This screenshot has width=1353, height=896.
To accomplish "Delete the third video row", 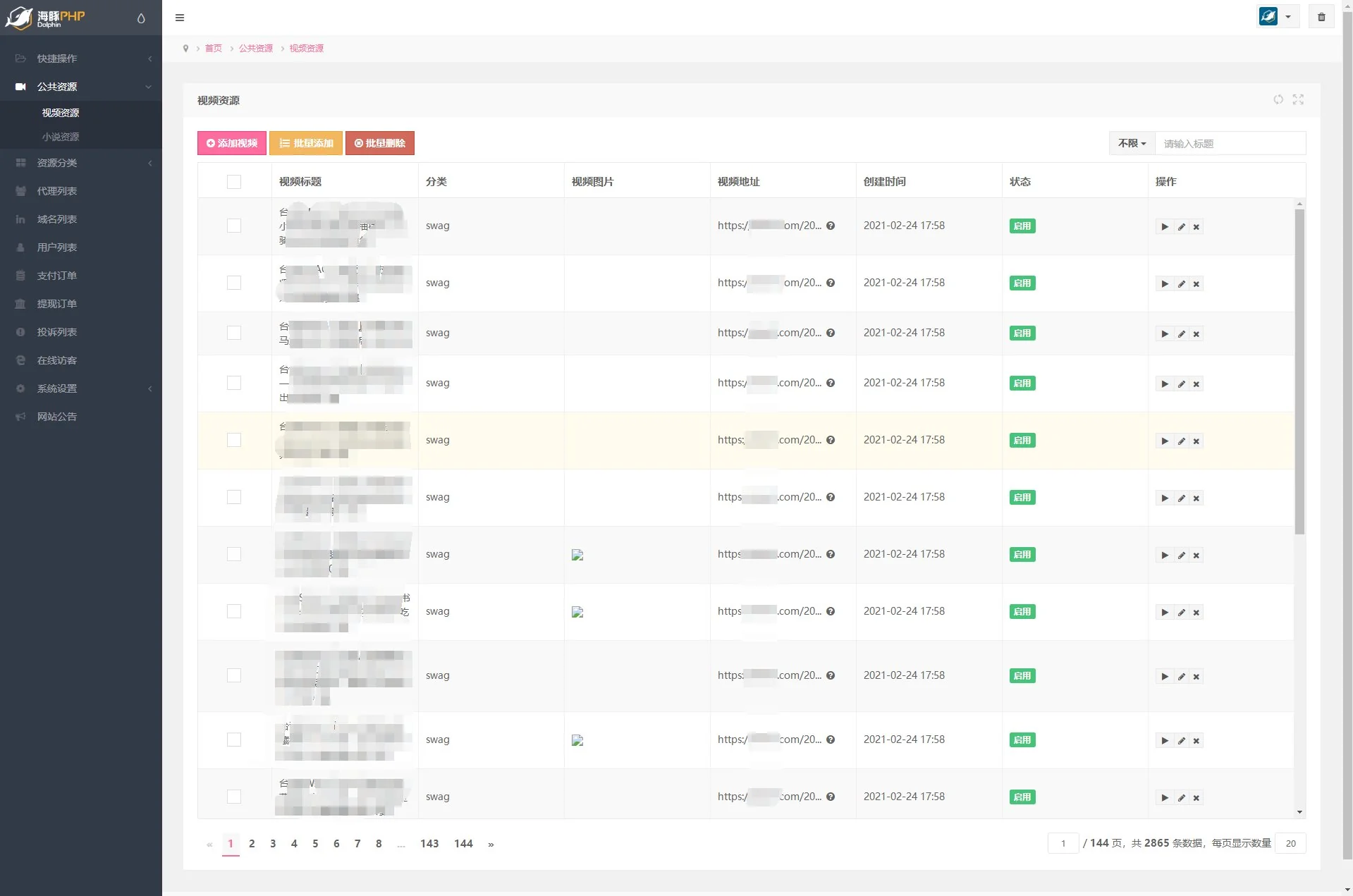I will click(x=1196, y=334).
